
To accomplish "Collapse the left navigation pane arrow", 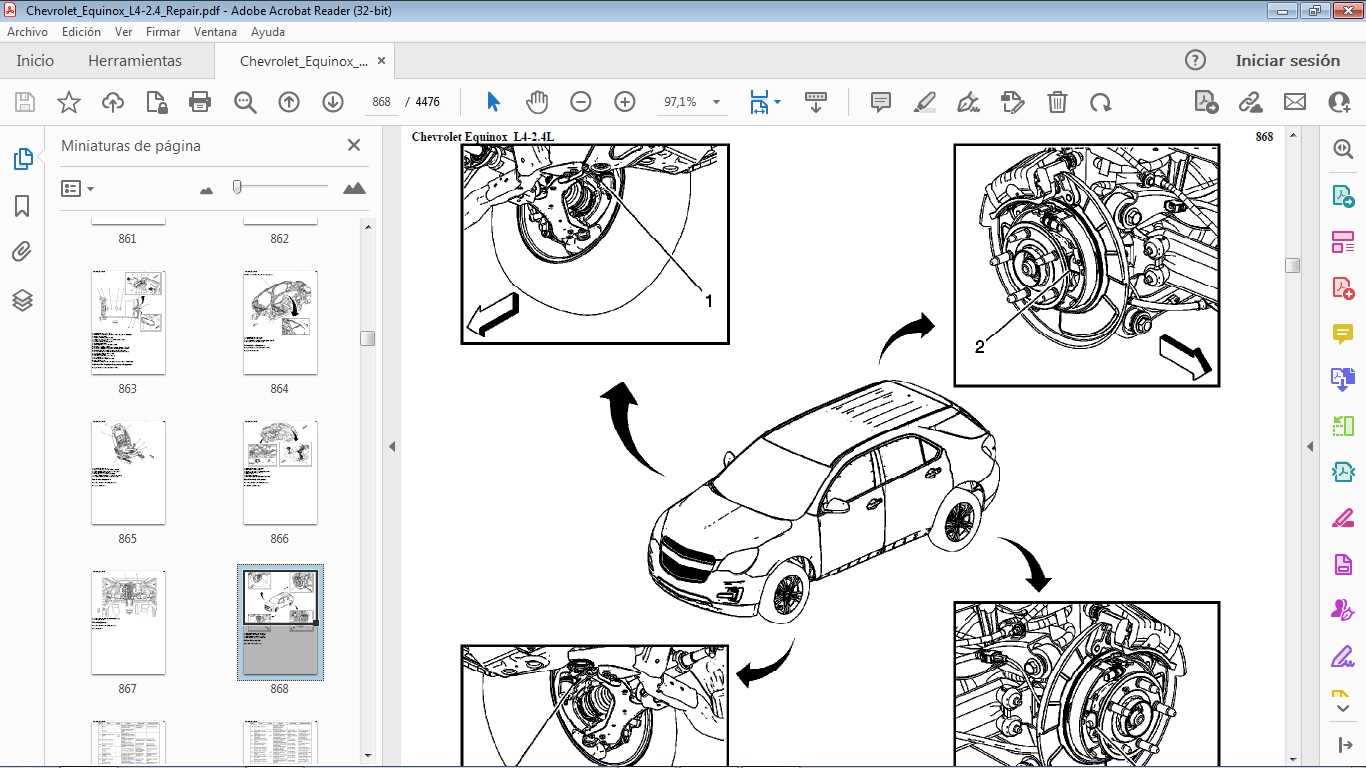I will [x=392, y=447].
